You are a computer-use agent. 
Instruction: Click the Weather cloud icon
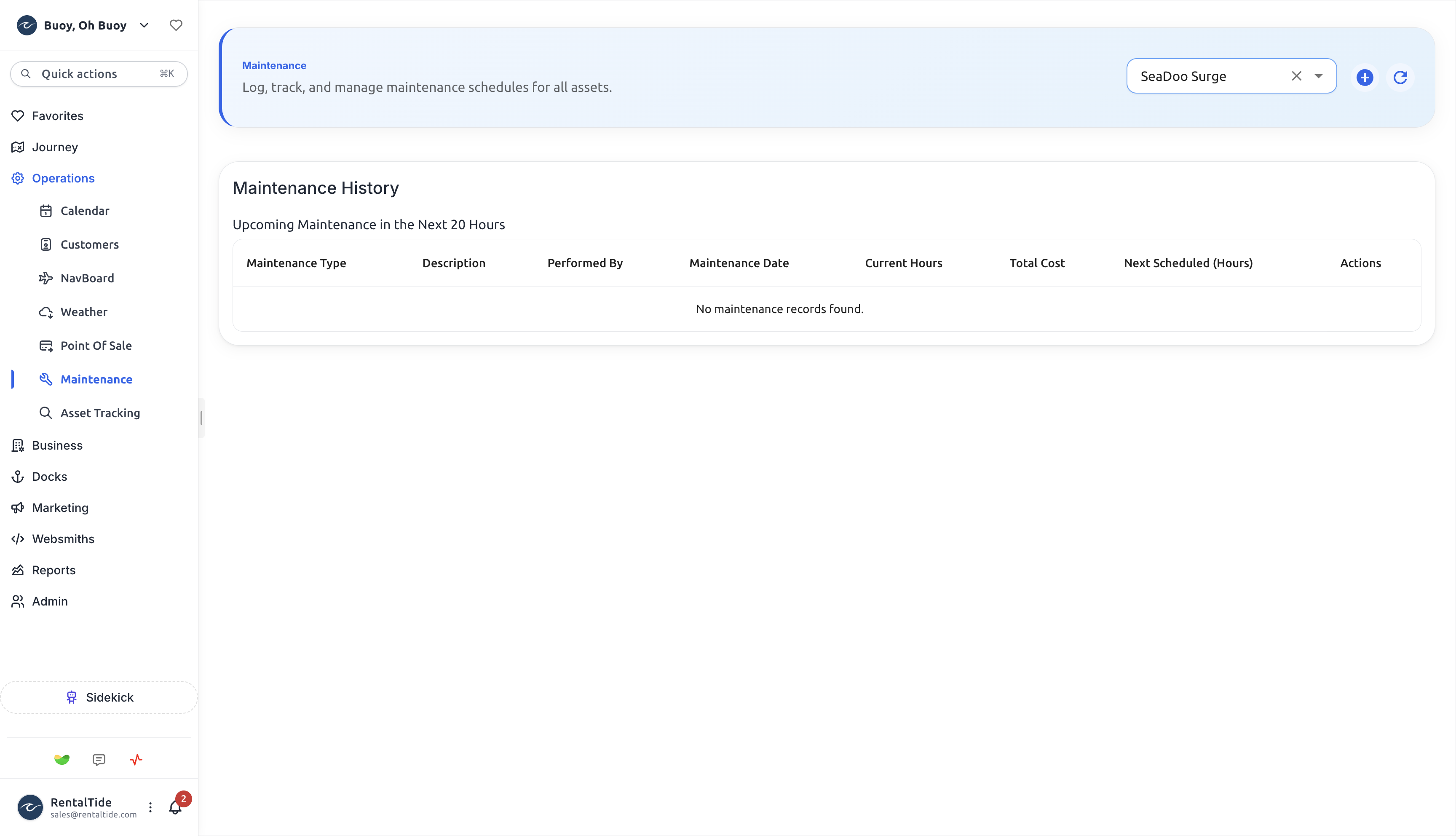coord(46,312)
